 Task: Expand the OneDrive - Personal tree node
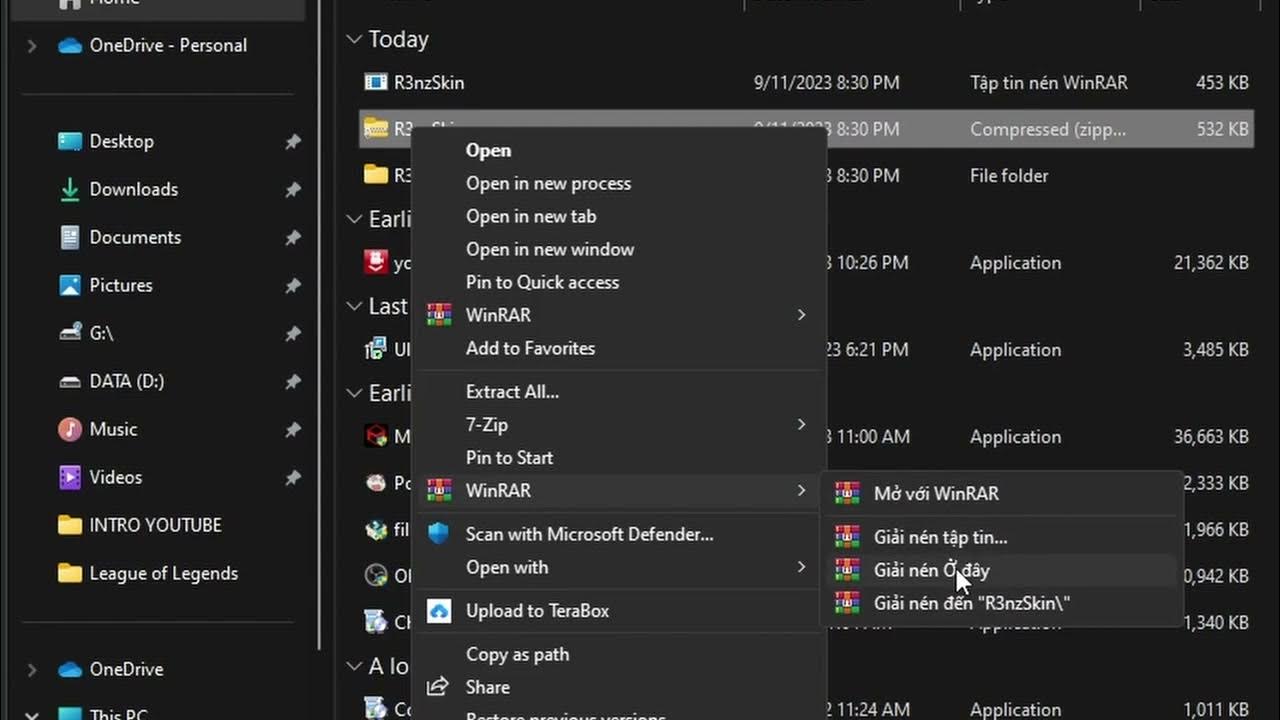click(32, 45)
